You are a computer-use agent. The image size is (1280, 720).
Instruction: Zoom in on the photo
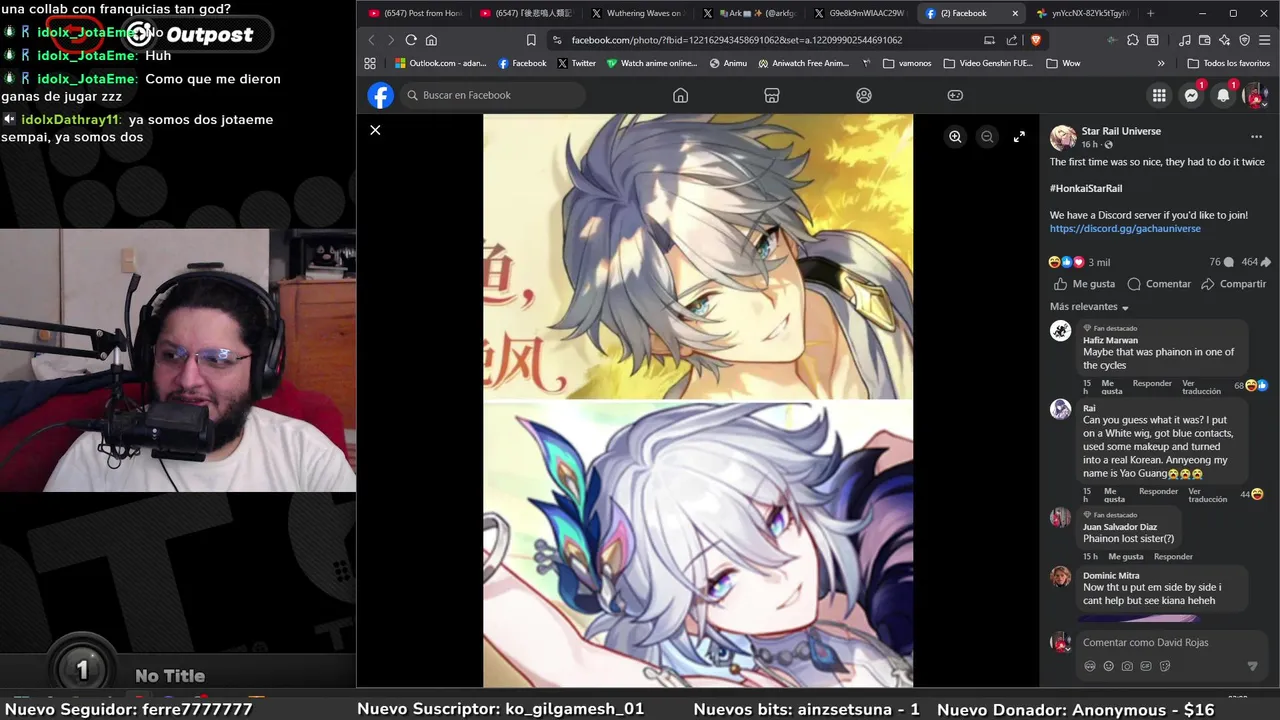click(955, 137)
